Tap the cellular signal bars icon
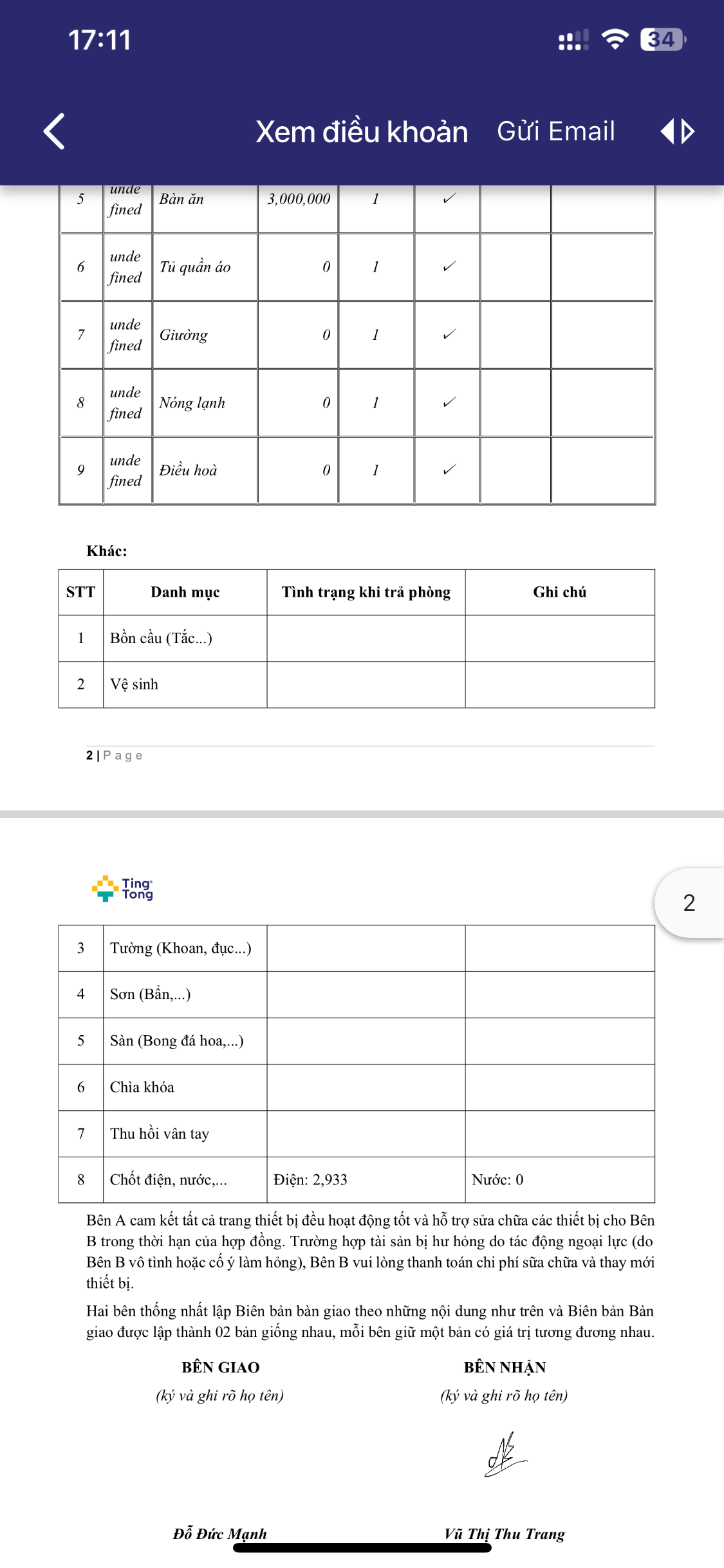 tap(573, 40)
